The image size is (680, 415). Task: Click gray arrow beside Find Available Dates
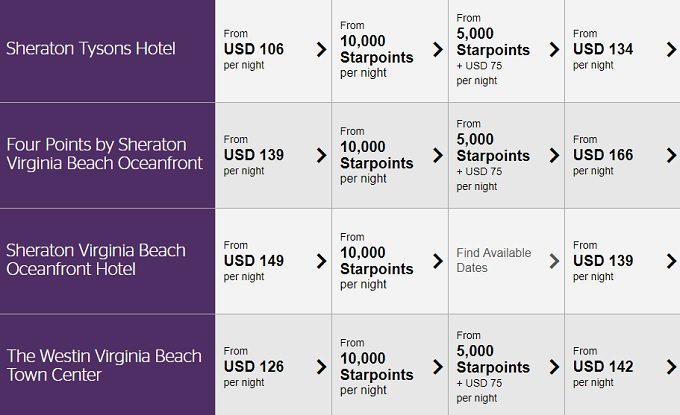point(554,261)
